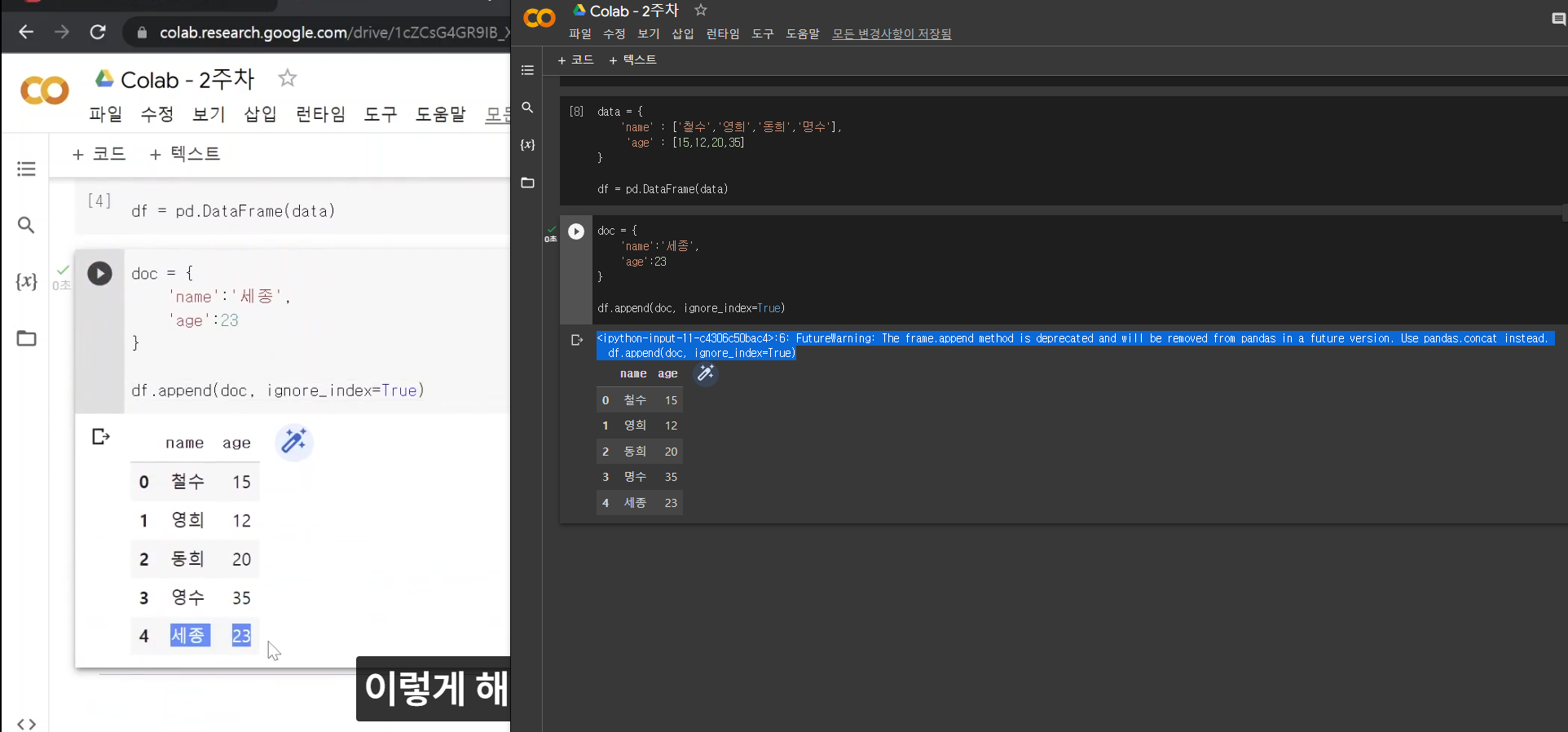Run the doc cell in dark window

(576, 232)
